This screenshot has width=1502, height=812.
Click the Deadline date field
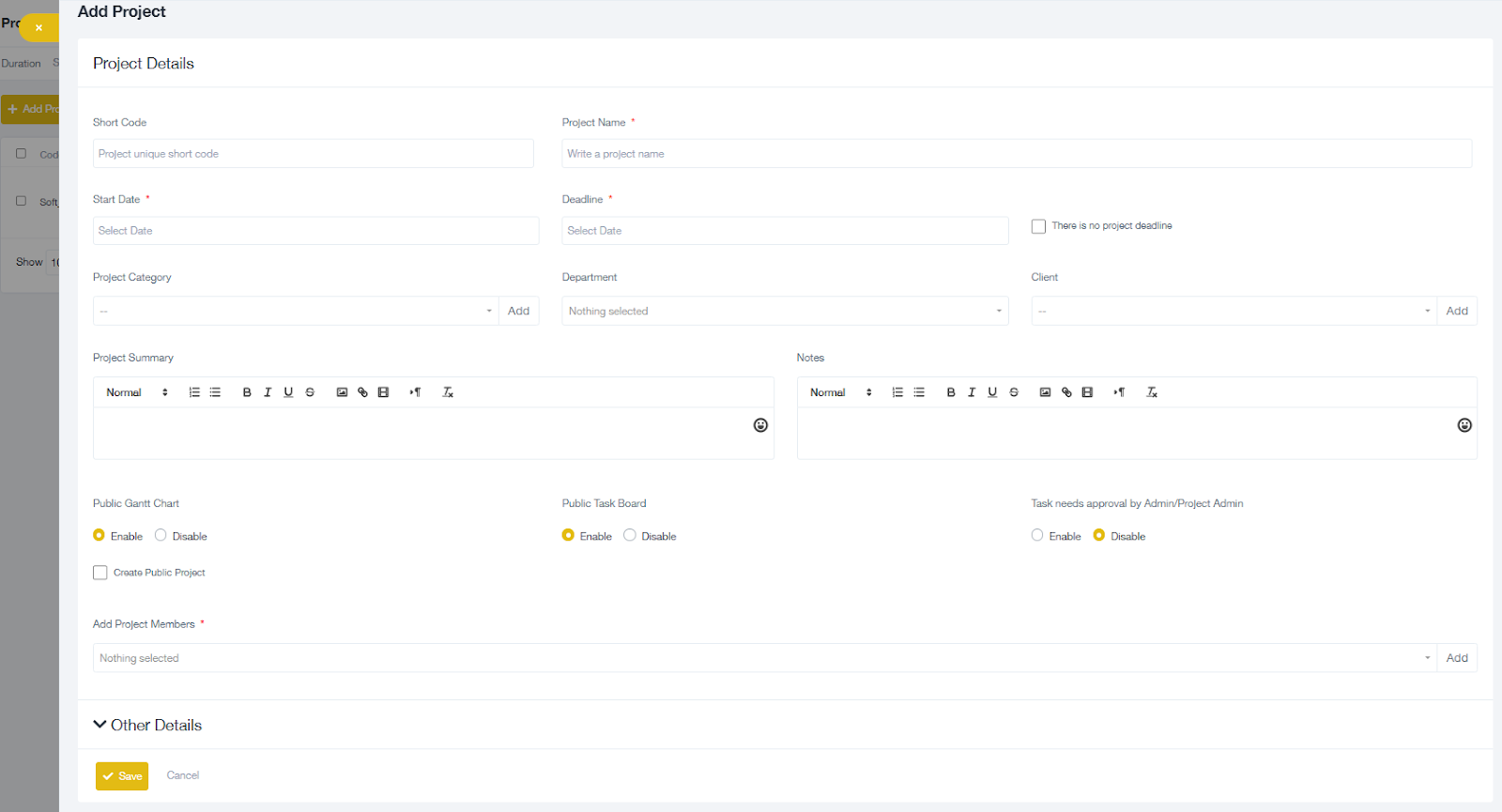pos(786,231)
